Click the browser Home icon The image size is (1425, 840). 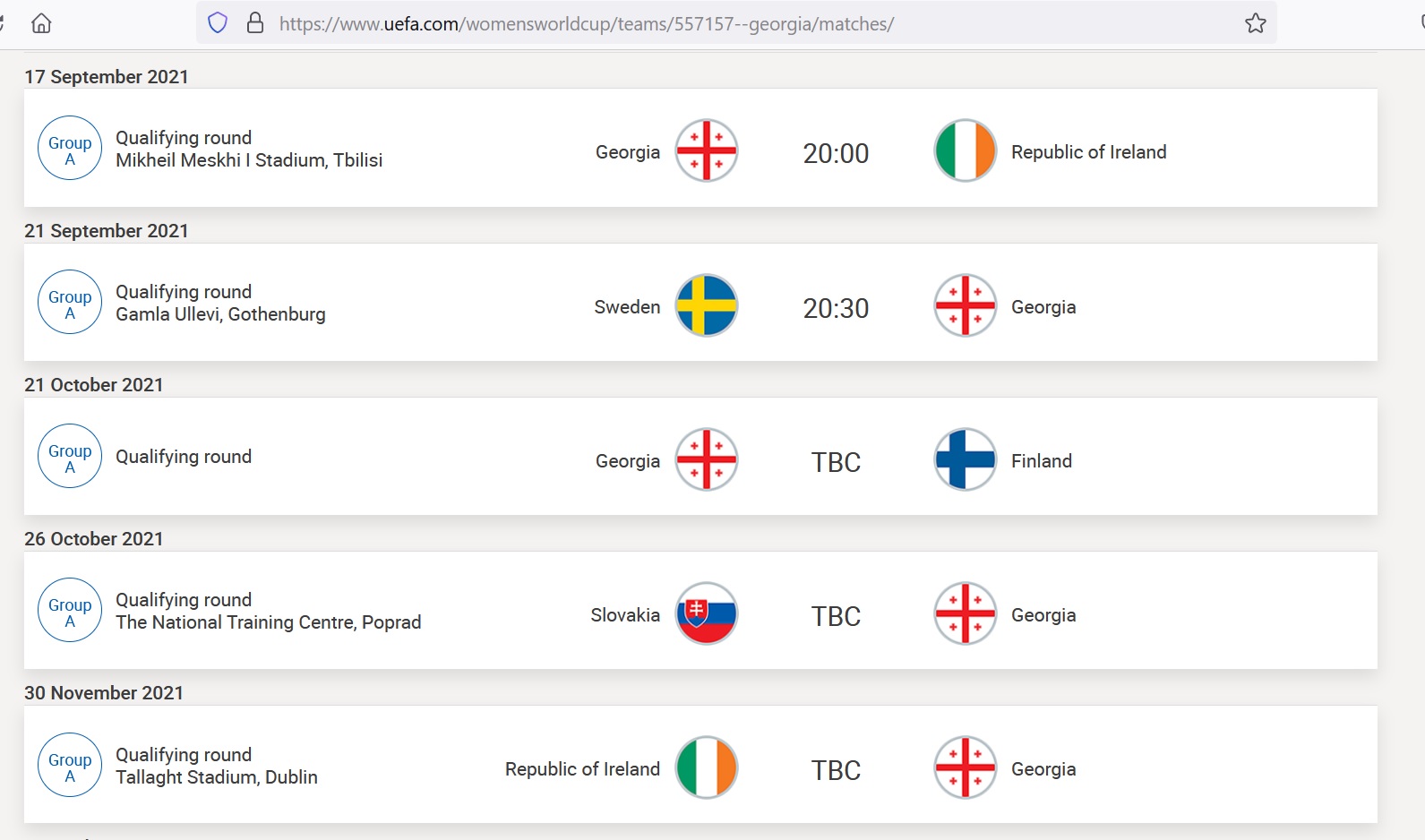tap(41, 23)
